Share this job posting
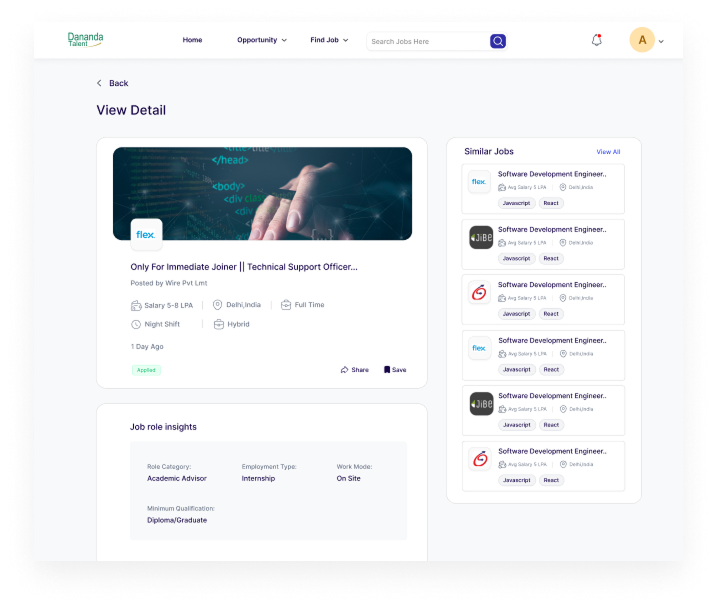717x607 pixels. pos(354,370)
